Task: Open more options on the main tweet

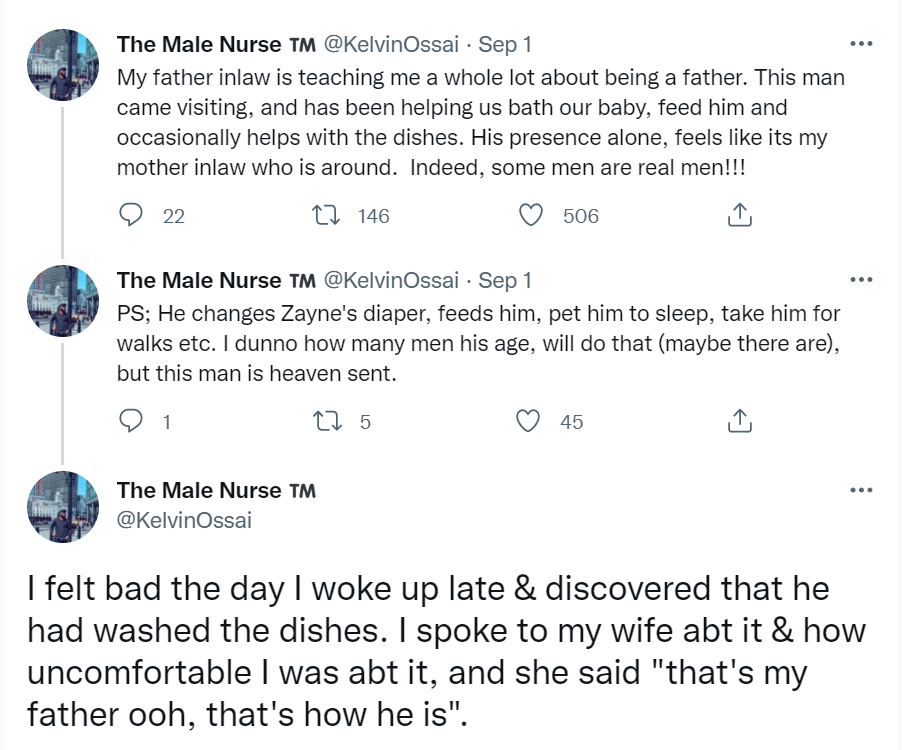Action: [x=860, y=490]
